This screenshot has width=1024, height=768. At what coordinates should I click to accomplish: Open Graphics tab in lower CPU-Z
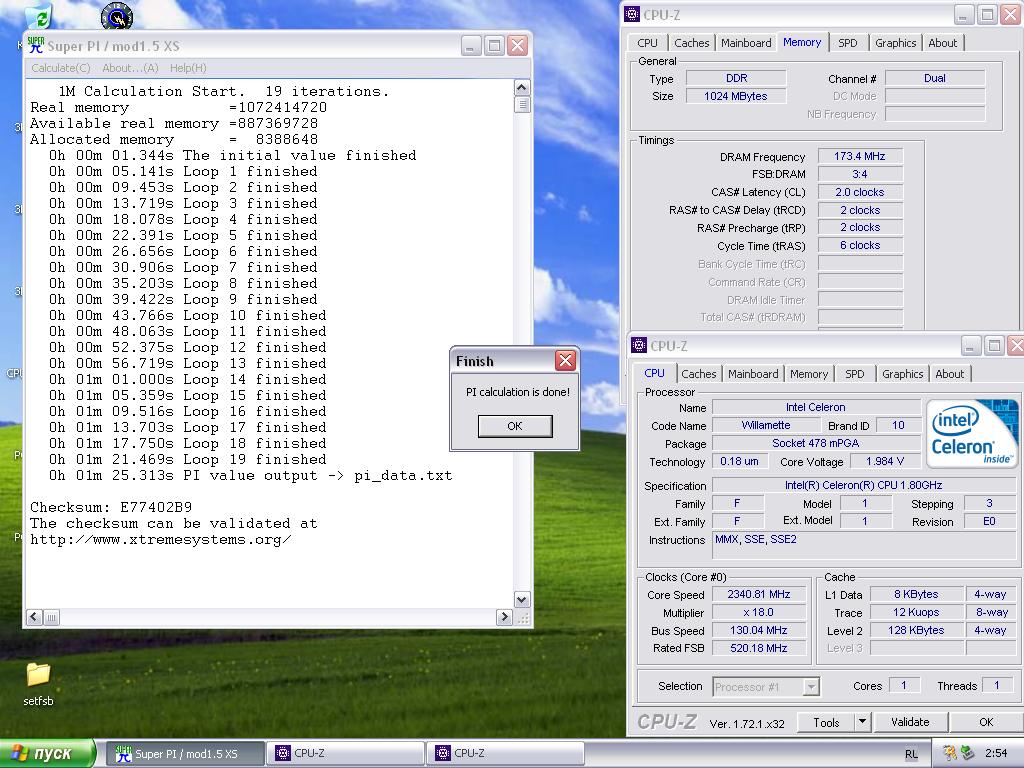click(x=903, y=374)
